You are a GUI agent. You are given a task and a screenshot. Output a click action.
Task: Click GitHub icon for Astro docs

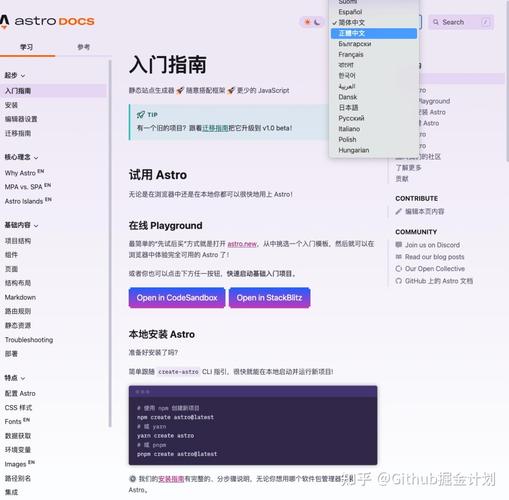coord(399,281)
